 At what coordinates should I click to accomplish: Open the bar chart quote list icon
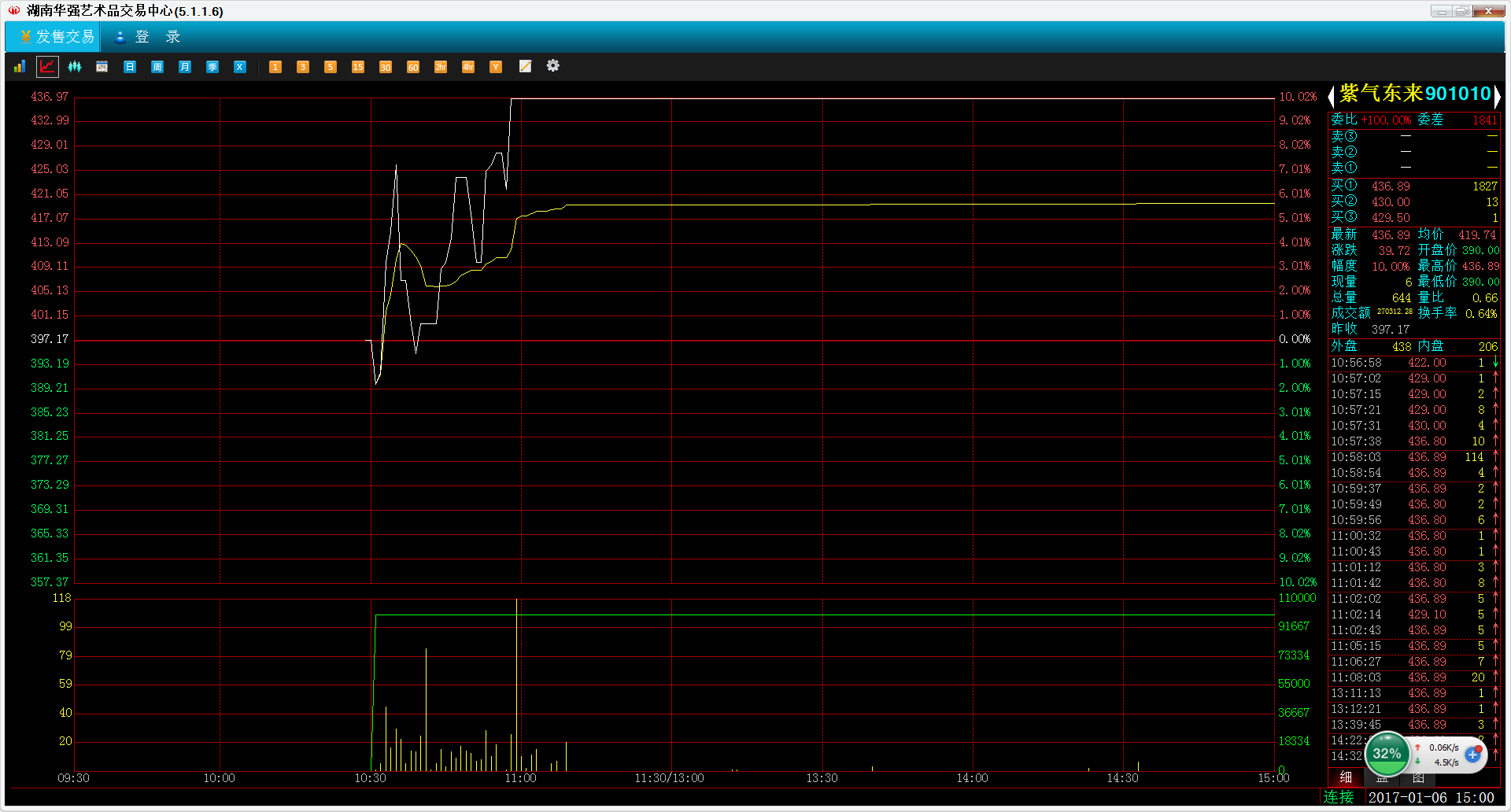(20, 67)
